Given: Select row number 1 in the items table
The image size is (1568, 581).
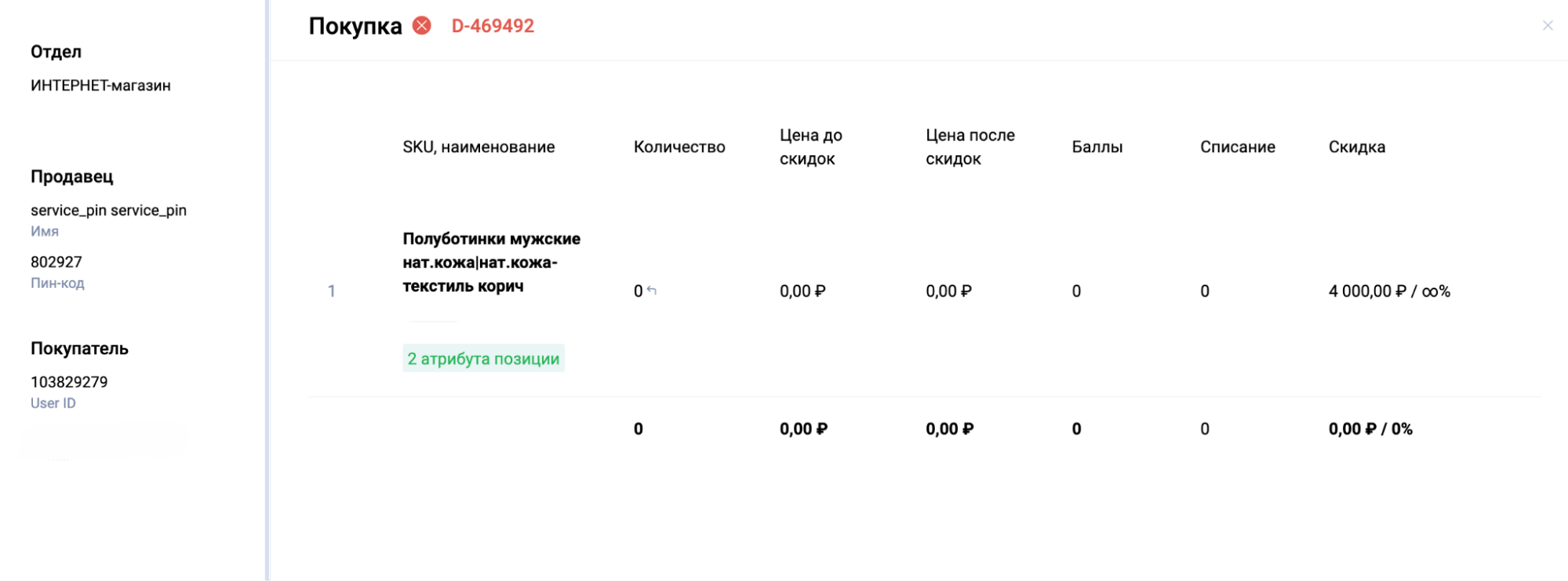Looking at the screenshot, I should coord(331,292).
